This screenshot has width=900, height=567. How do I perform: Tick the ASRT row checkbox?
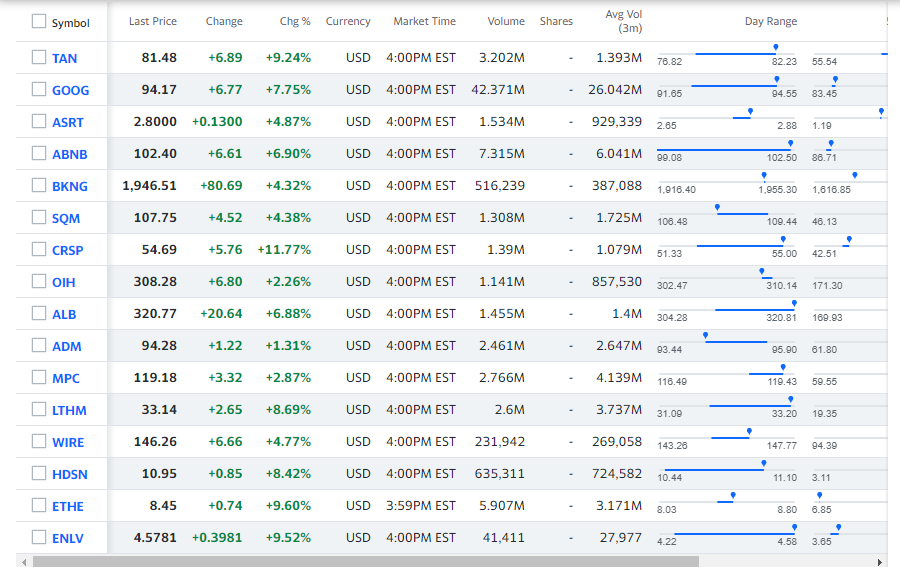(38, 121)
